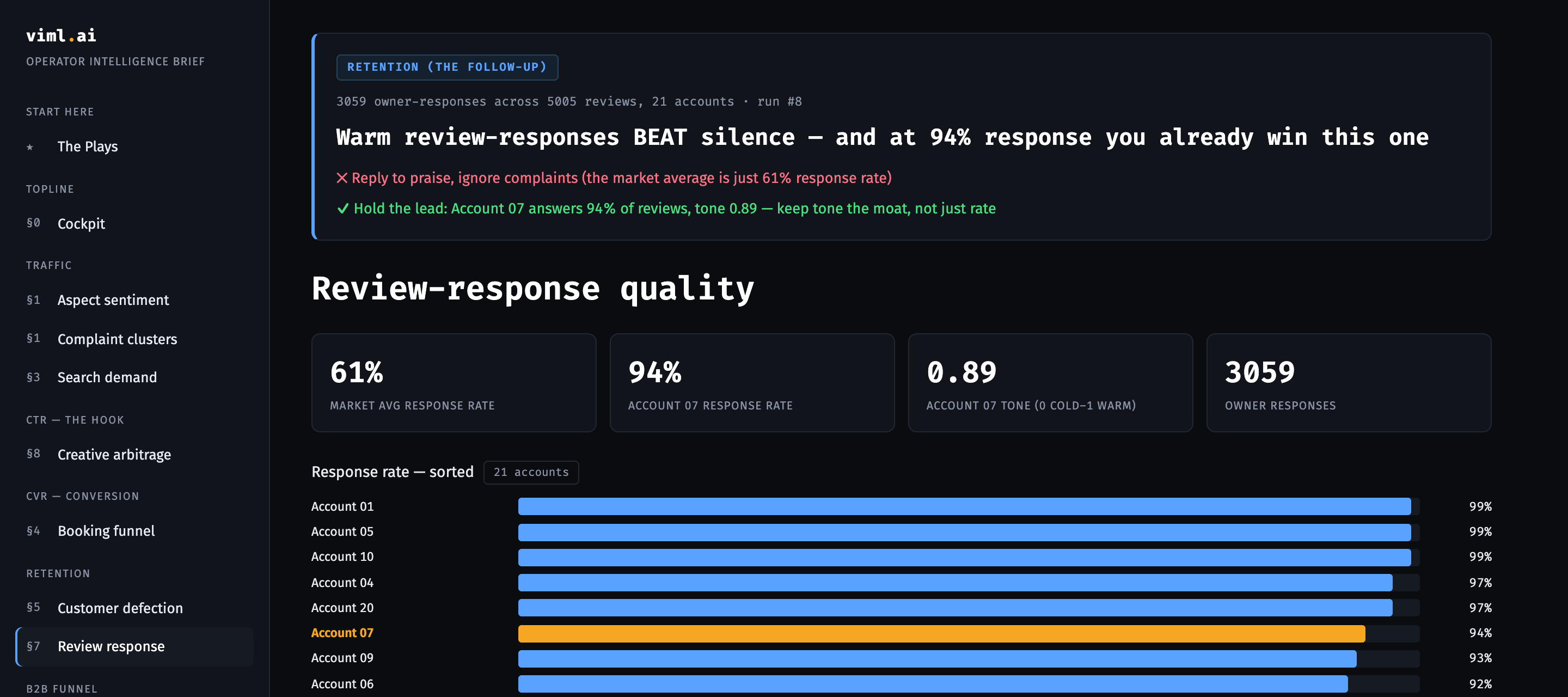Click the Account 06 label
1568x697 pixels.
pos(342,683)
